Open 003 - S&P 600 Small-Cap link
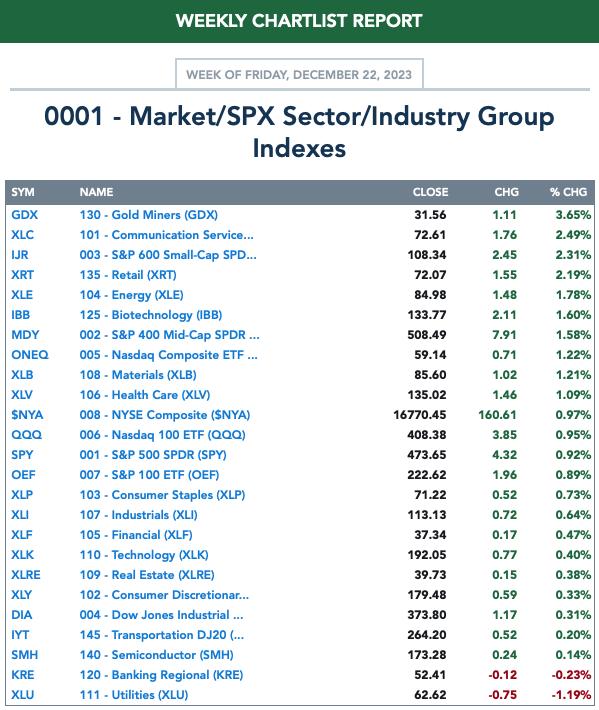This screenshot has width=599, height=710. tap(168, 255)
